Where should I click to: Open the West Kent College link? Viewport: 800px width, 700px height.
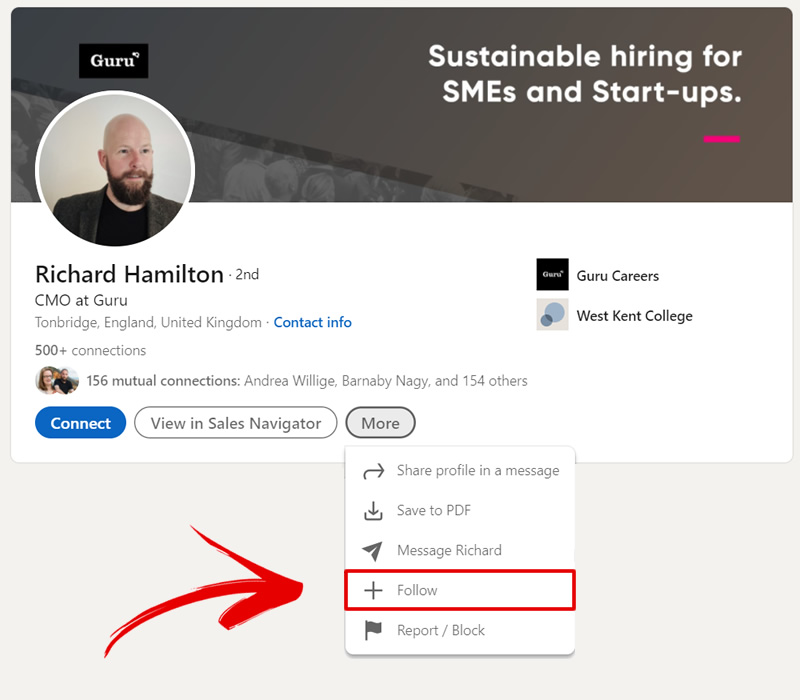(x=634, y=316)
